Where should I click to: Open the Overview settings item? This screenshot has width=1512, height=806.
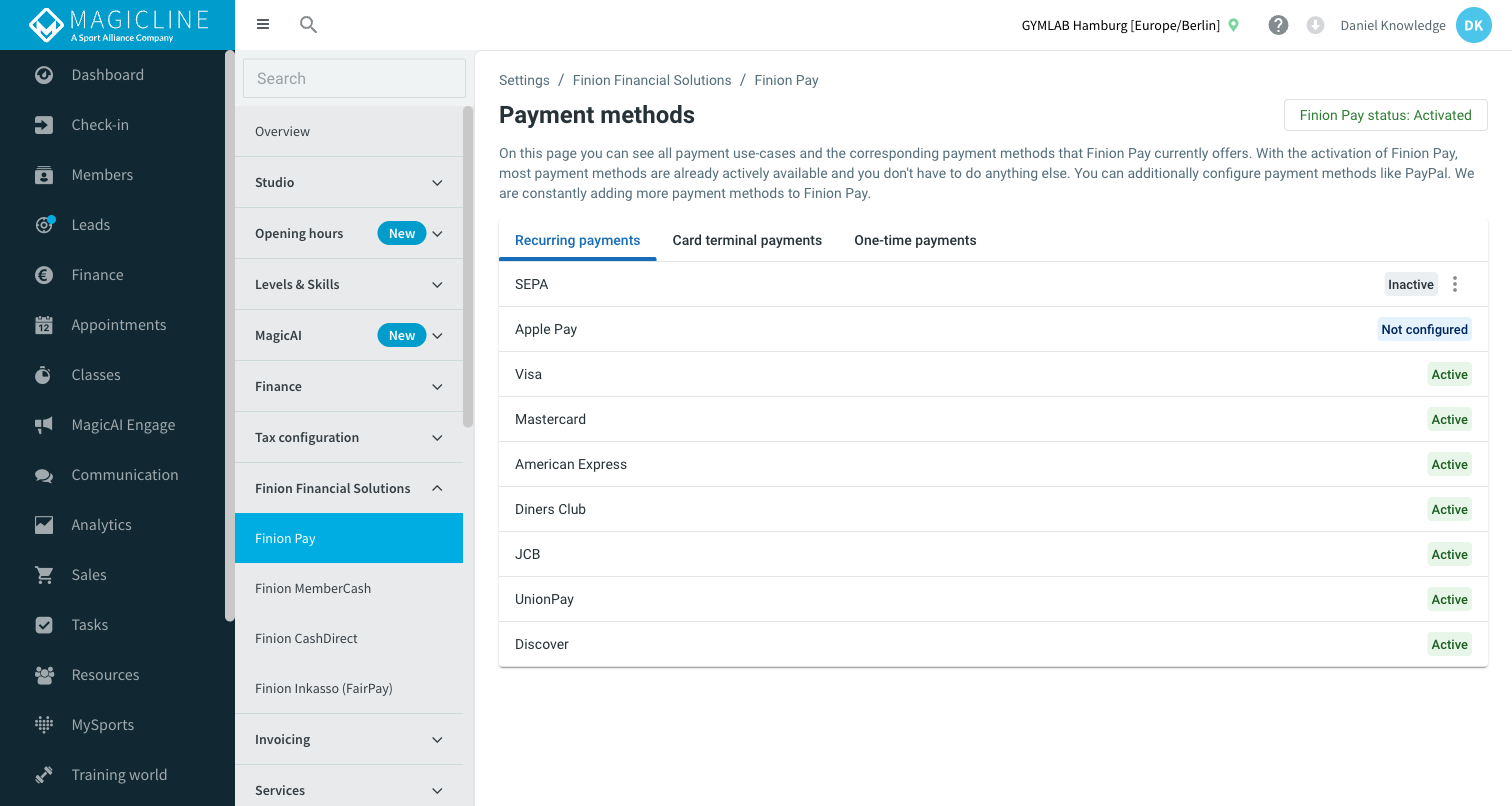[x=349, y=131]
